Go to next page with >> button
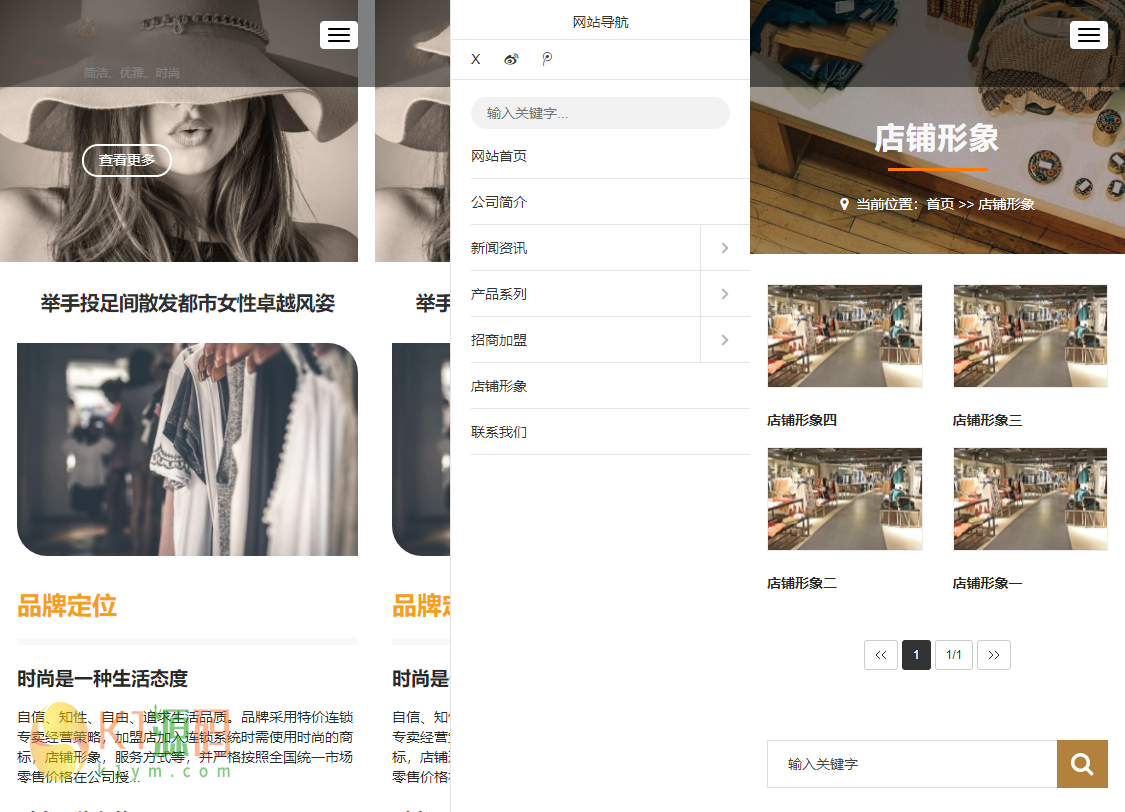Screen dimensions: 1125x812 pyautogui.click(x=994, y=655)
